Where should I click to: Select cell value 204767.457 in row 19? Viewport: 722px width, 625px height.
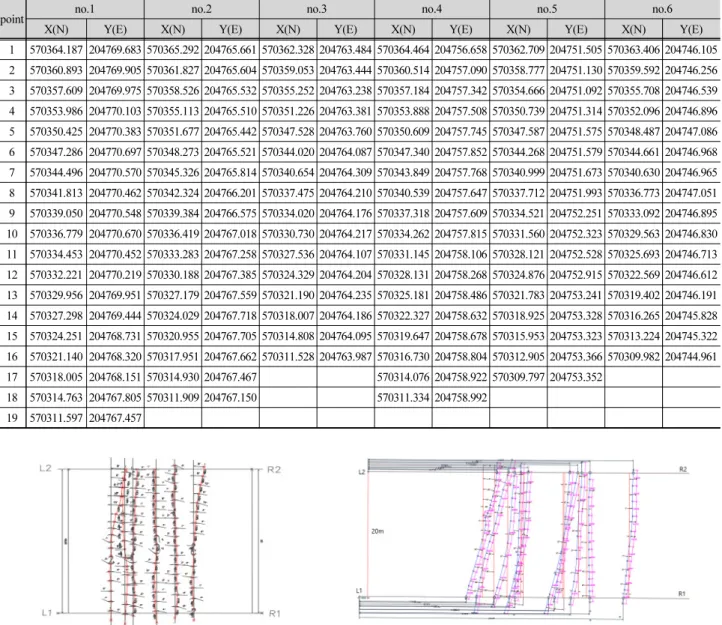[115, 418]
